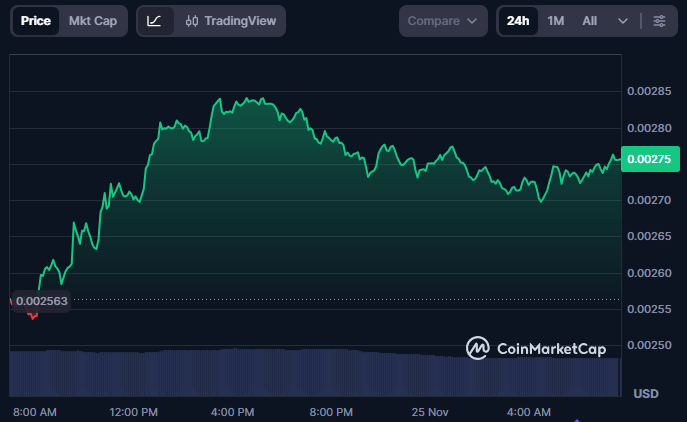This screenshot has width=687, height=422.
Task: Click the 0.00270 axis value
Action: point(649,200)
